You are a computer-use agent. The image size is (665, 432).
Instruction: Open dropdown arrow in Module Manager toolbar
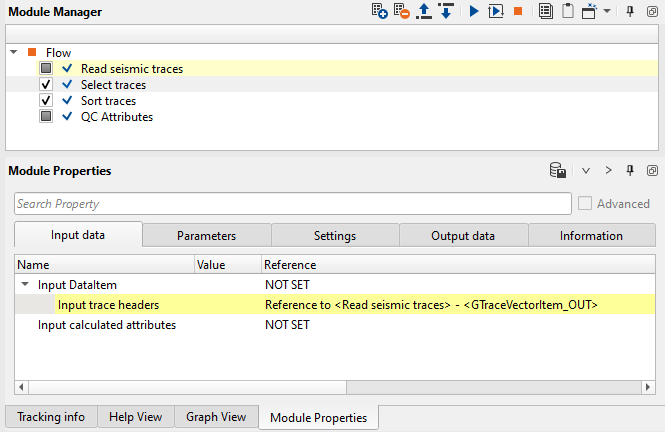pos(607,12)
